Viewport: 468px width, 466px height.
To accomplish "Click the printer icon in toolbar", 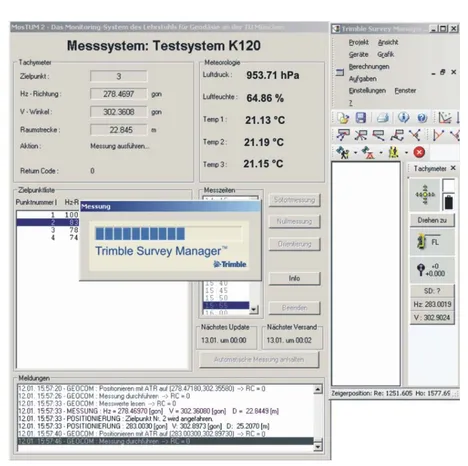I will (x=383, y=118).
